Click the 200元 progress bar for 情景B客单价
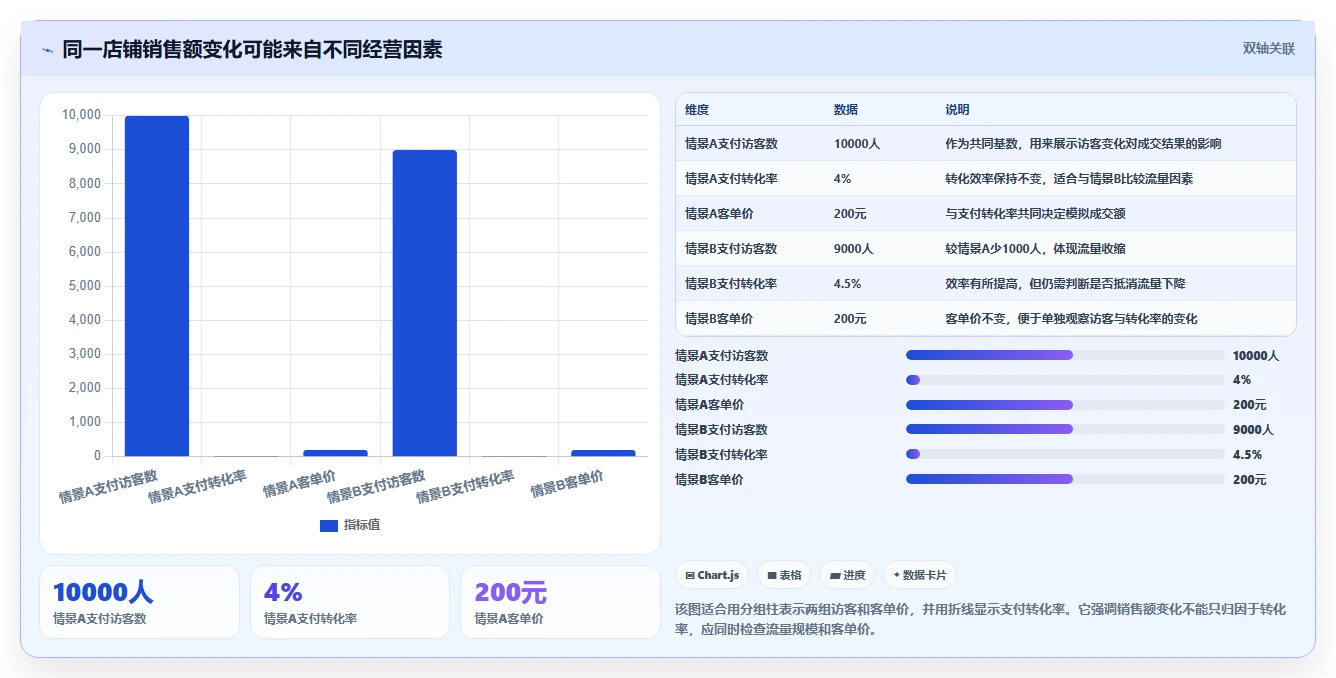Image resolution: width=1336 pixels, height=678 pixels. tap(1065, 479)
